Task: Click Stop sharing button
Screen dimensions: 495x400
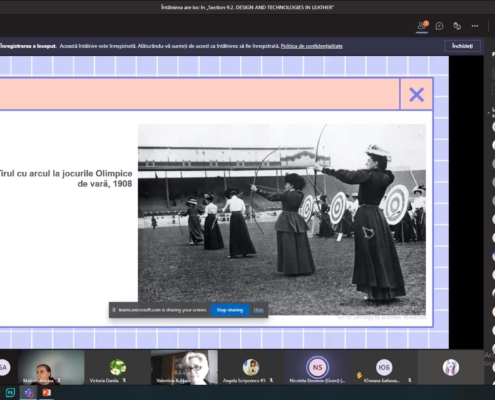Action: 230,310
